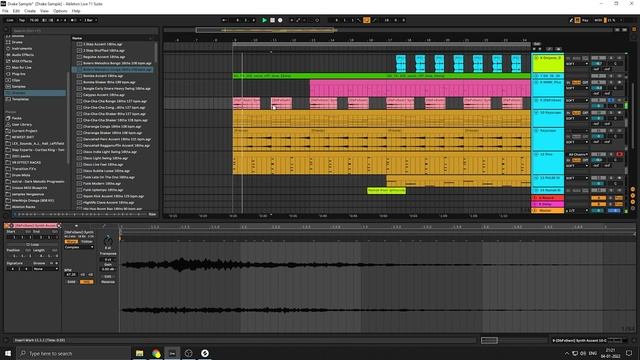The width and height of the screenshot is (640, 360).
Task: Open the Audio Effects browser category
Action: [22, 55]
